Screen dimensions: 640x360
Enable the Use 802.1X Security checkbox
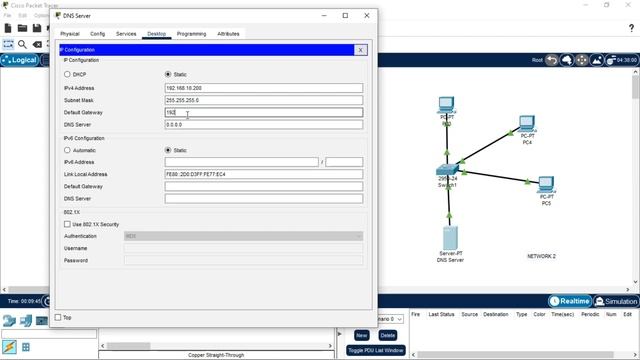[x=67, y=224]
